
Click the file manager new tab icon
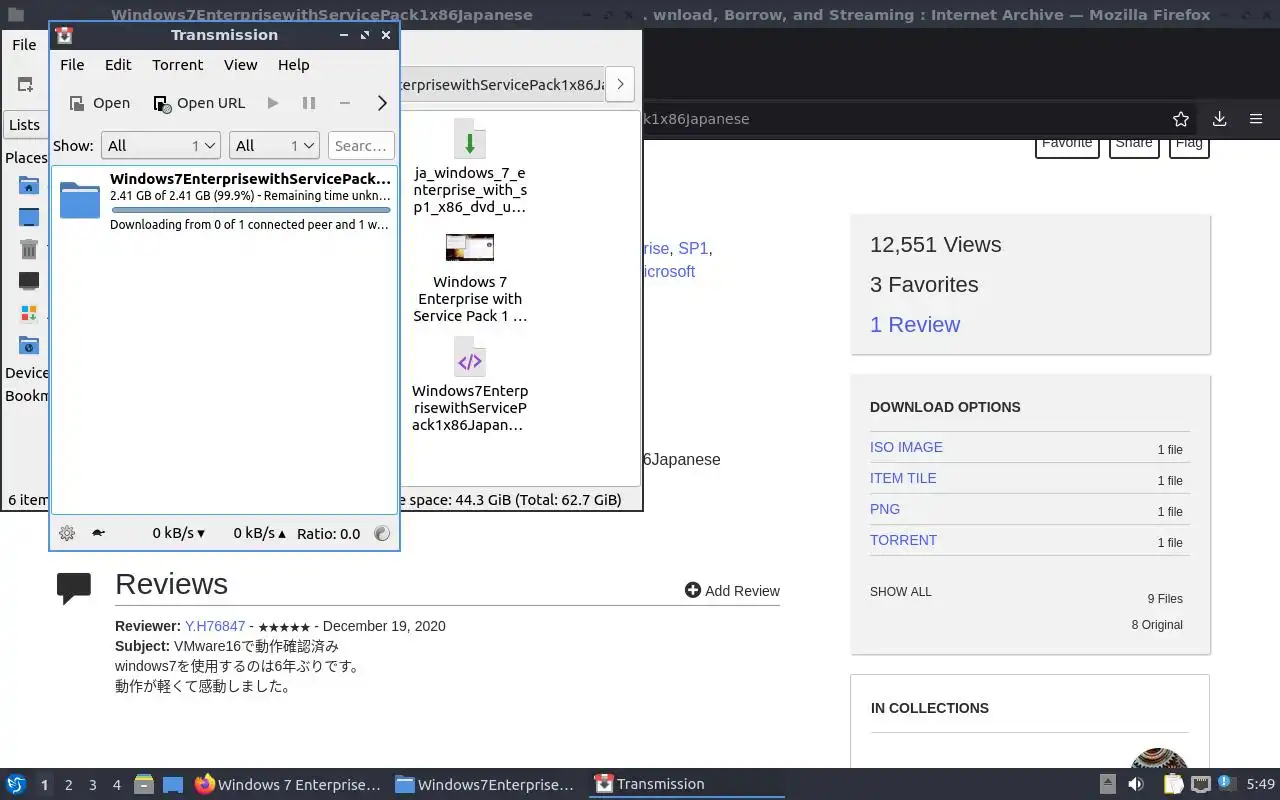25,85
